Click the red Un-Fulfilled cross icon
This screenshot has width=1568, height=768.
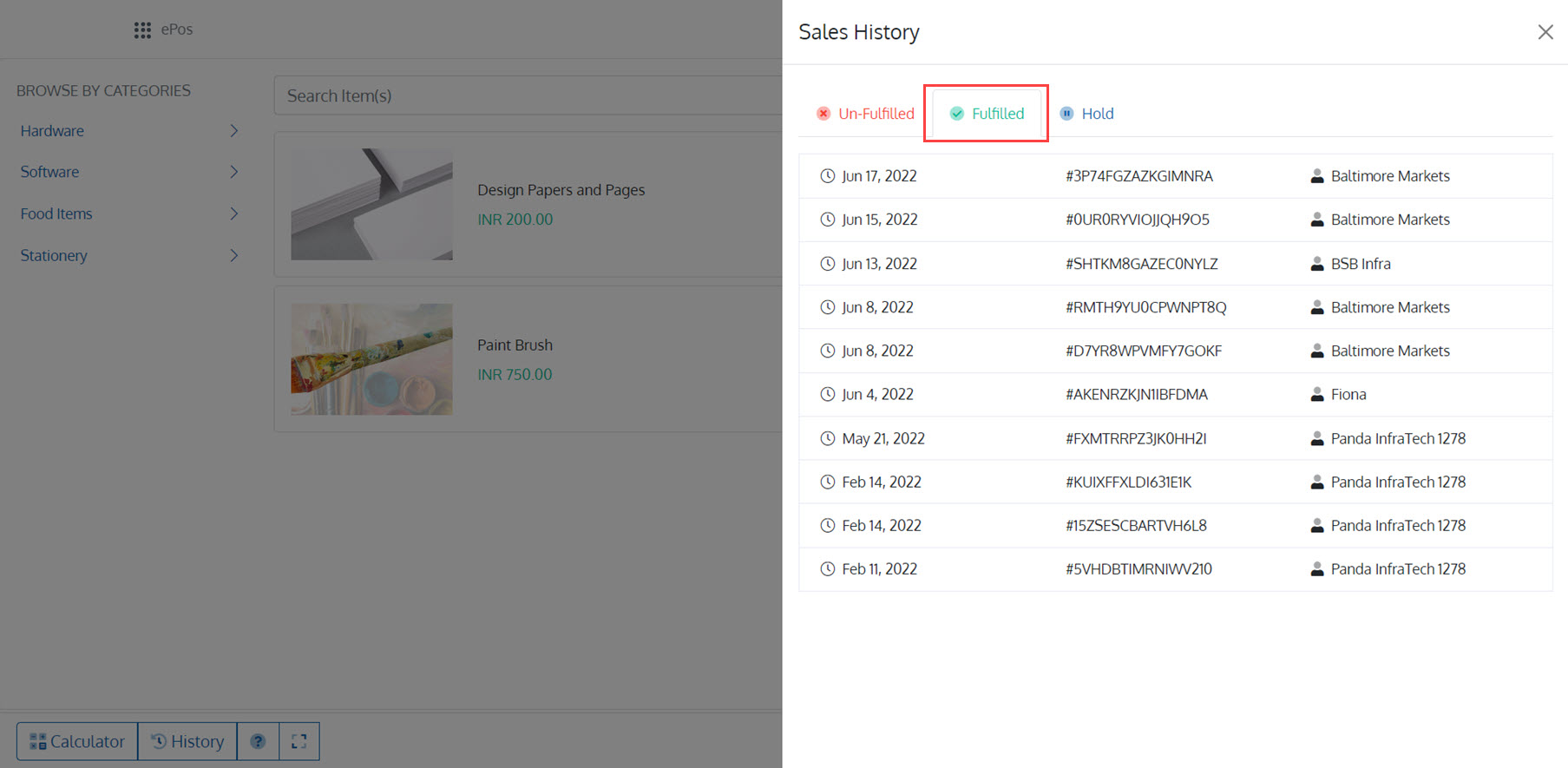coord(823,114)
